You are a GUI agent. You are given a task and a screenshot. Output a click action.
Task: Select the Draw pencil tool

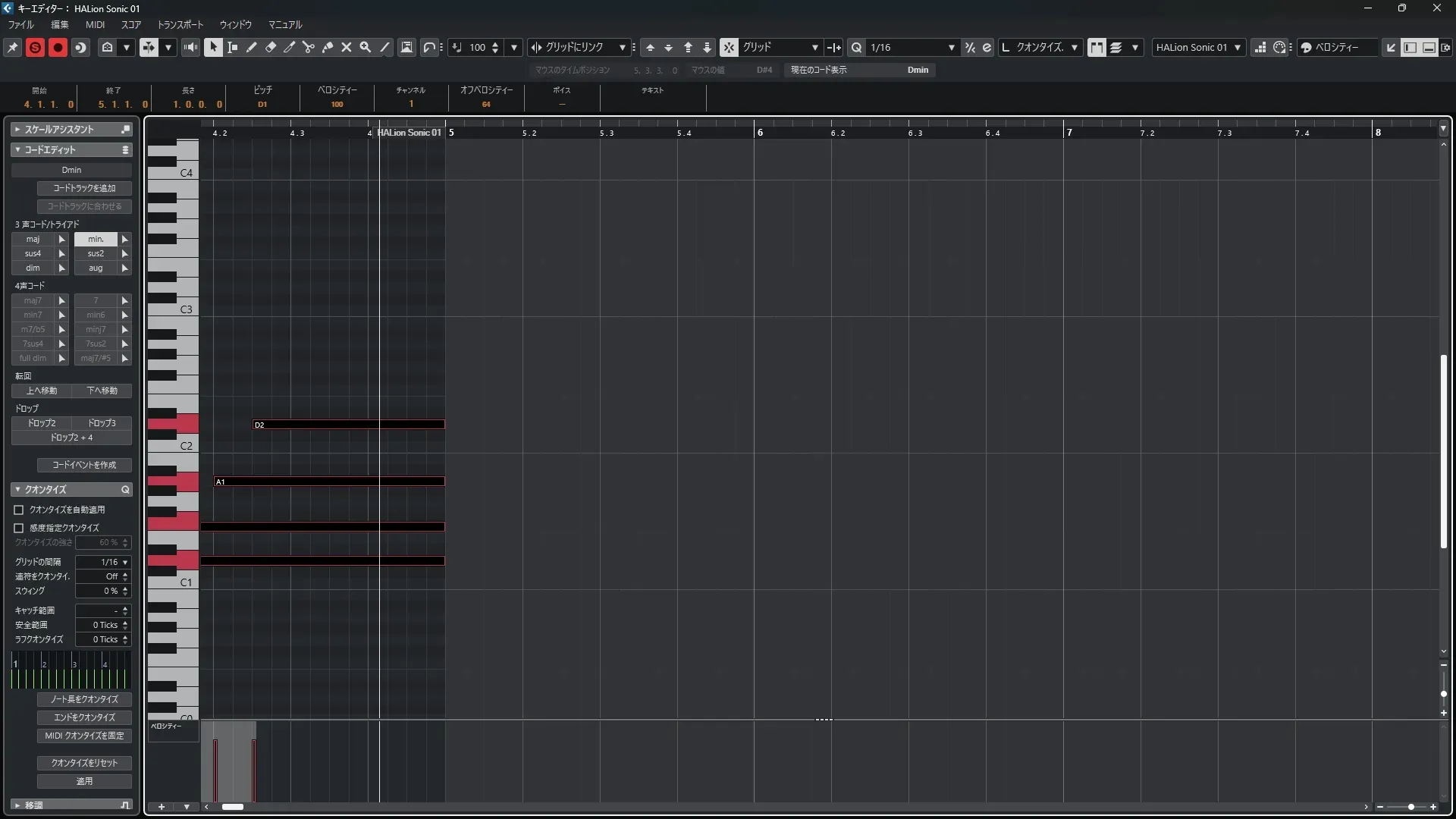[x=252, y=47]
